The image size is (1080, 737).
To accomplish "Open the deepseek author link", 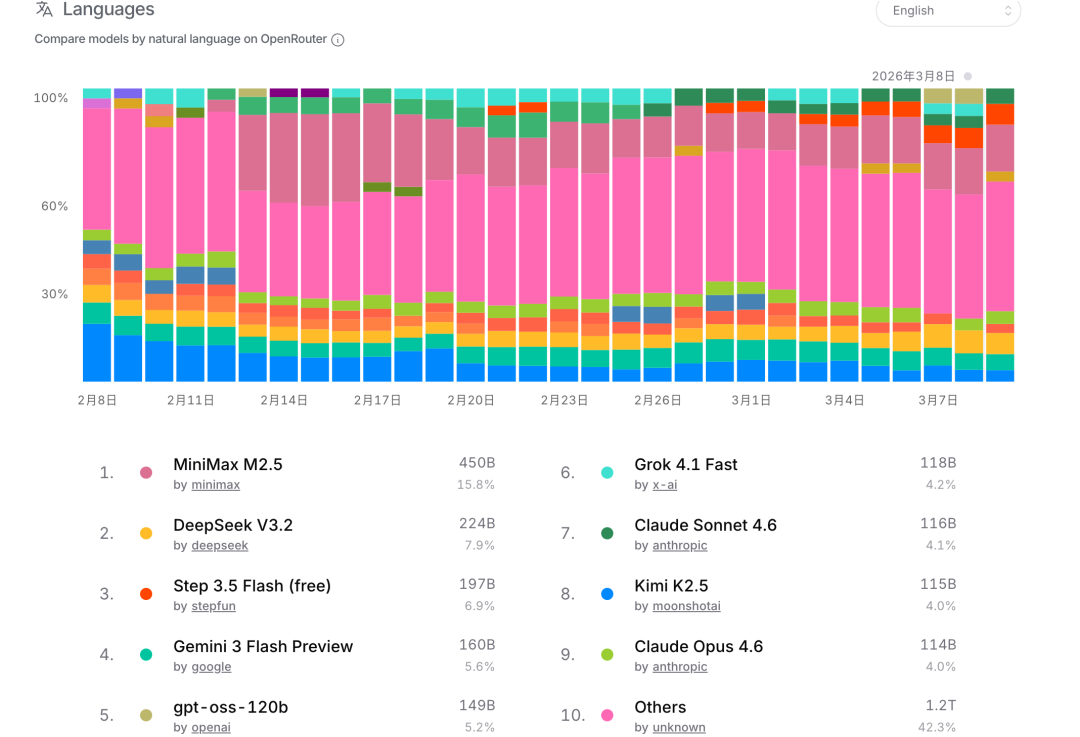I will point(219,546).
